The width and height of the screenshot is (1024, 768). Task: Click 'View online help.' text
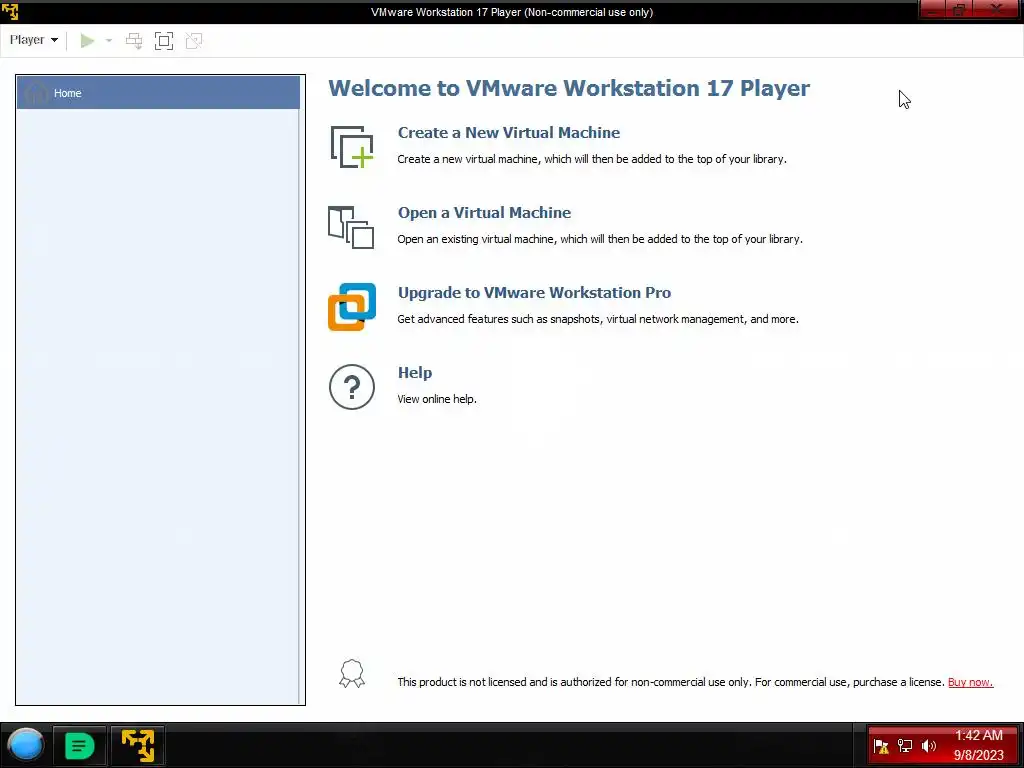pyautogui.click(x=437, y=399)
